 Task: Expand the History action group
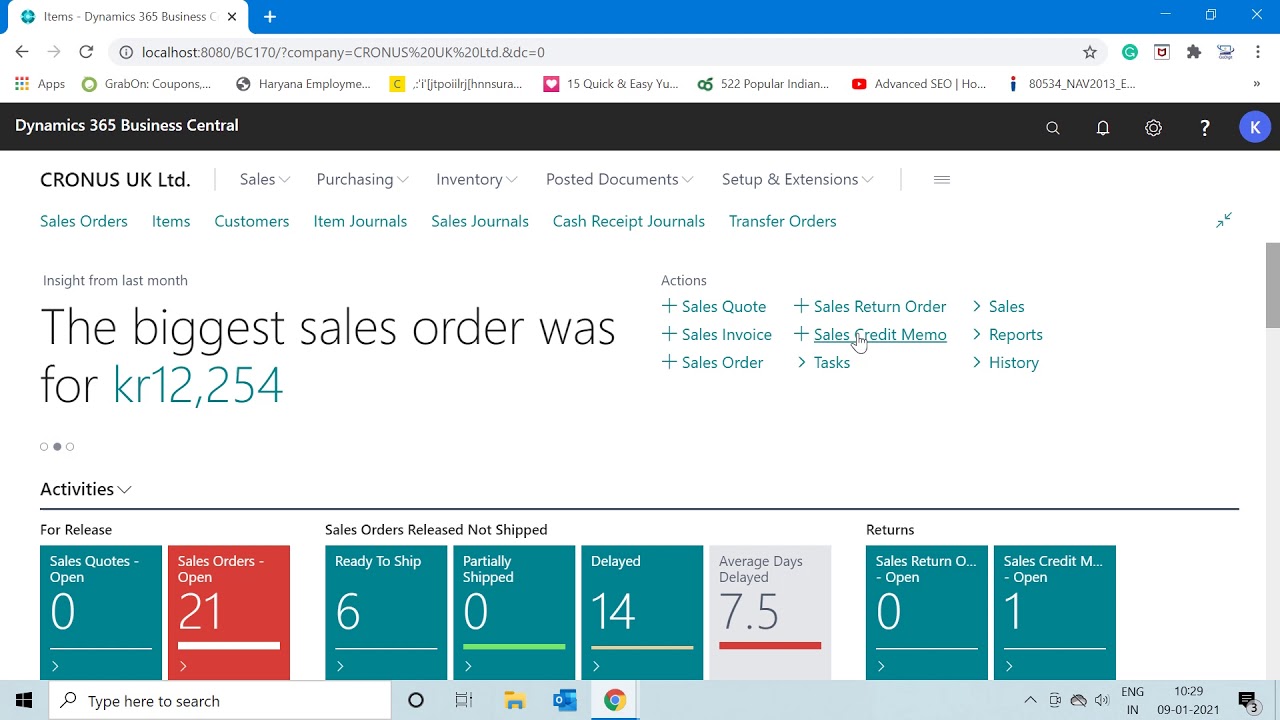click(1005, 362)
